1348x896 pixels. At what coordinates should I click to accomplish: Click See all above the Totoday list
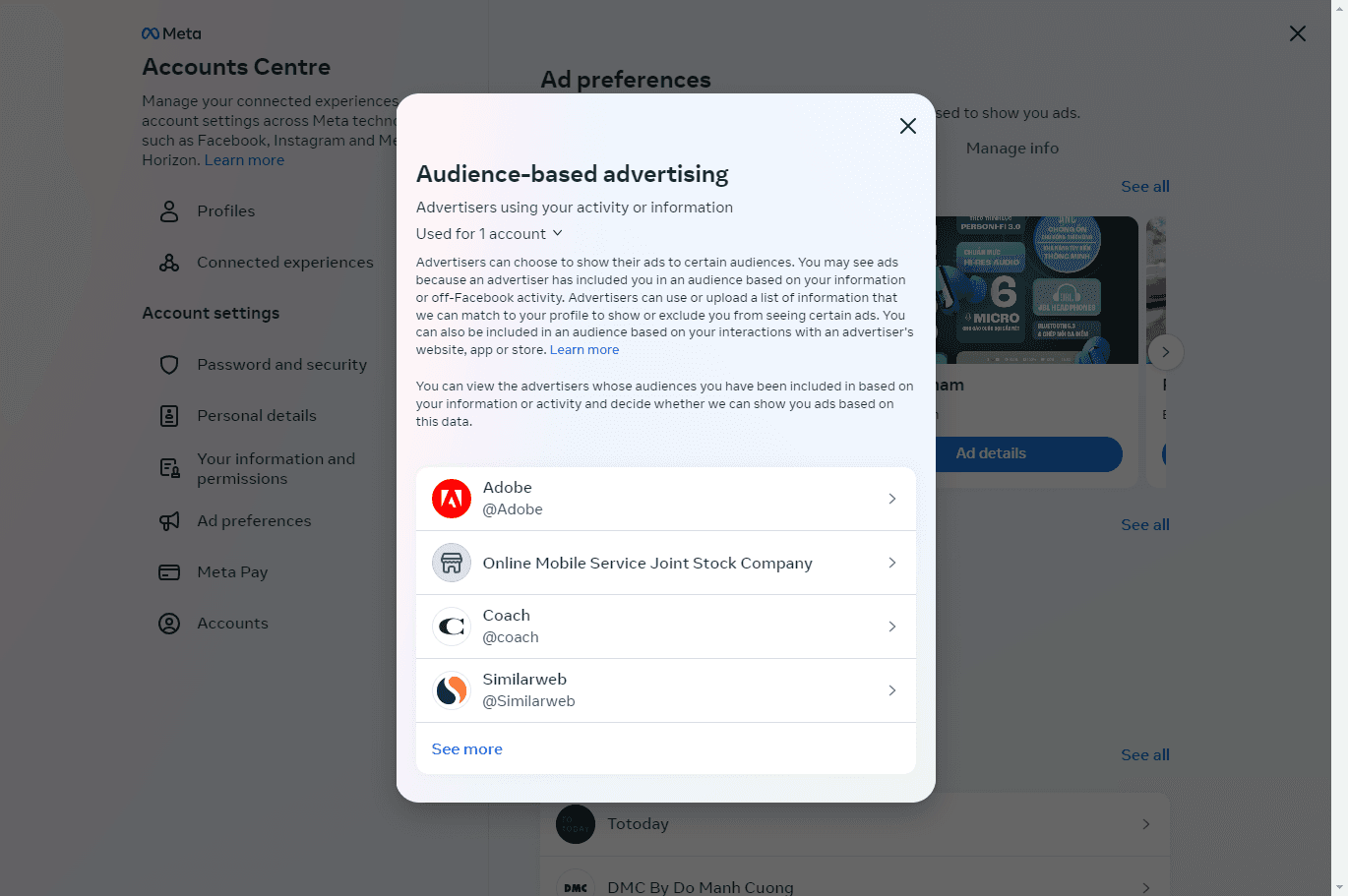[x=1144, y=755]
